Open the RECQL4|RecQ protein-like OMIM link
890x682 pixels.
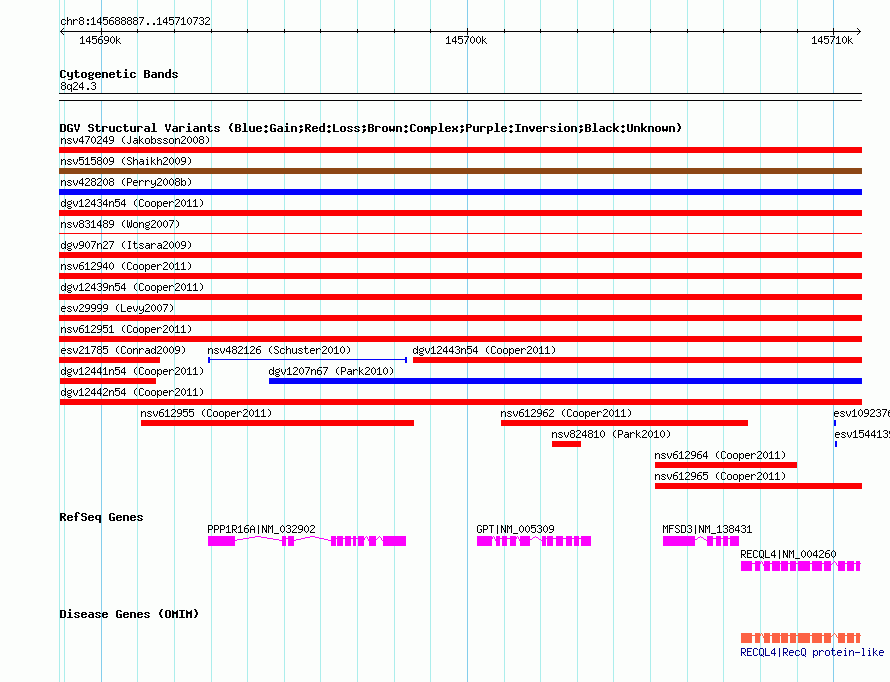tap(812, 652)
